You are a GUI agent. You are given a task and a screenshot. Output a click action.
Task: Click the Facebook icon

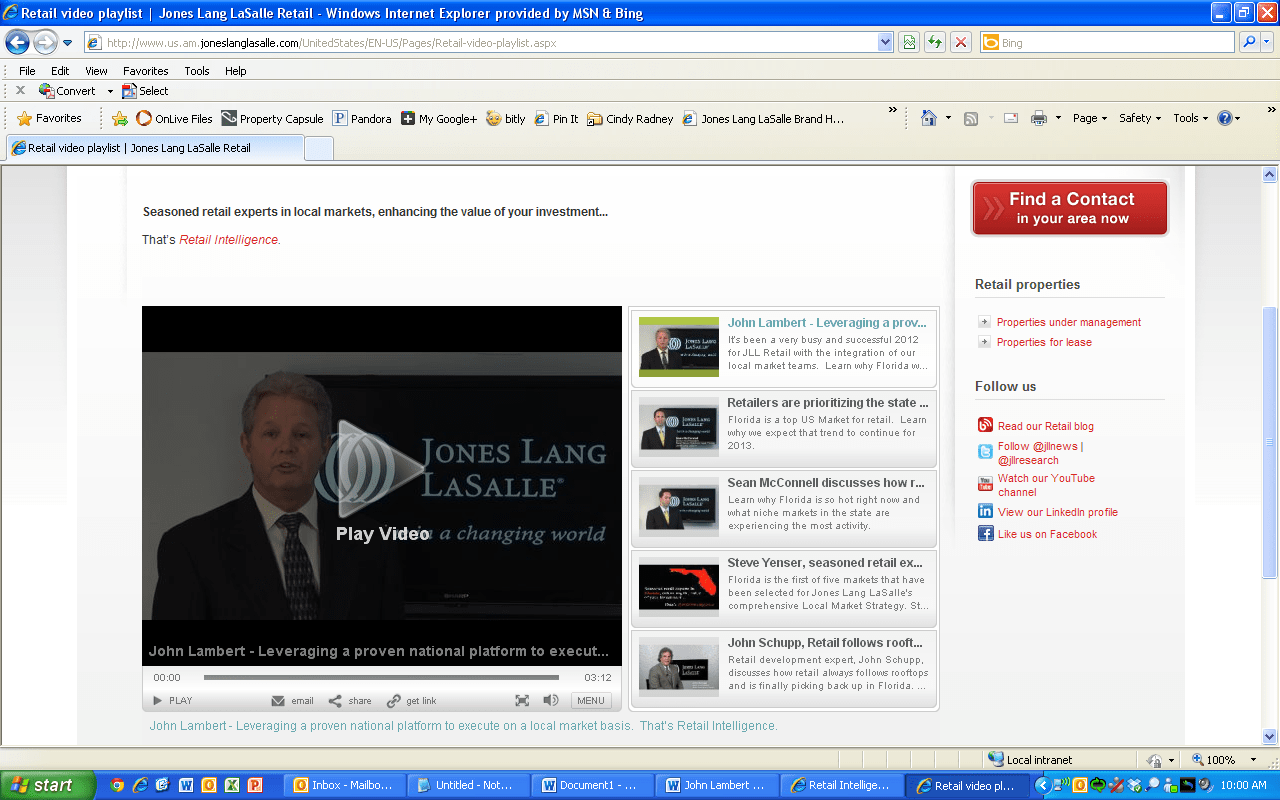985,534
